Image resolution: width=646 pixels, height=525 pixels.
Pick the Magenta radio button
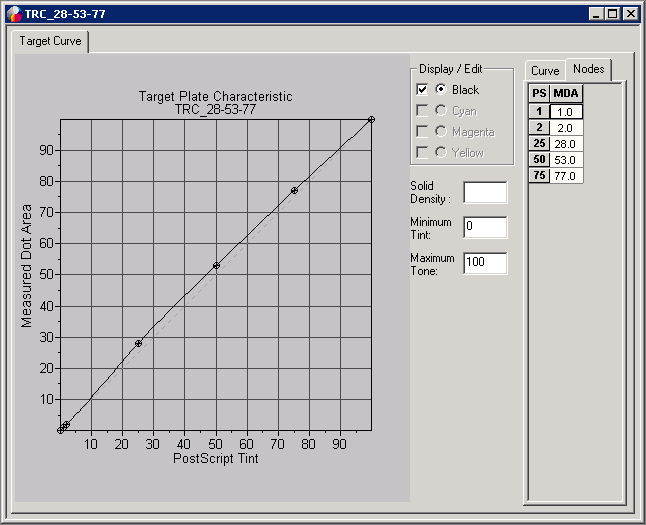[x=441, y=131]
